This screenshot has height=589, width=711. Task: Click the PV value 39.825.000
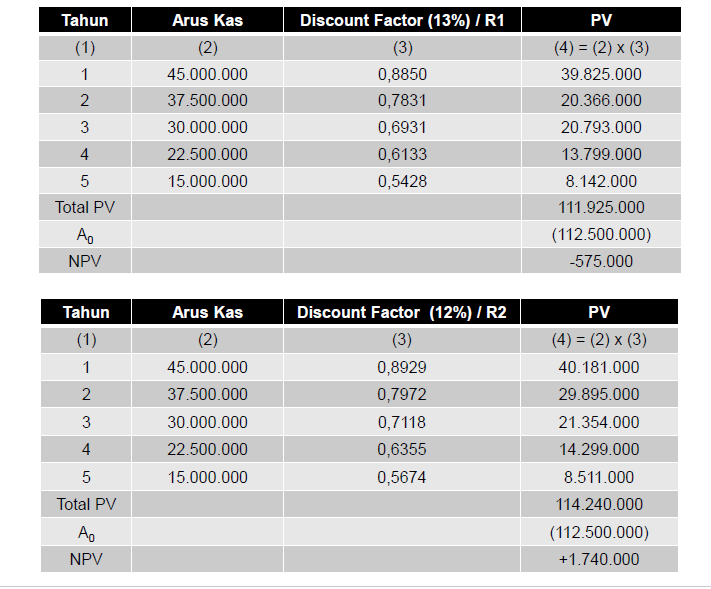tap(601, 74)
